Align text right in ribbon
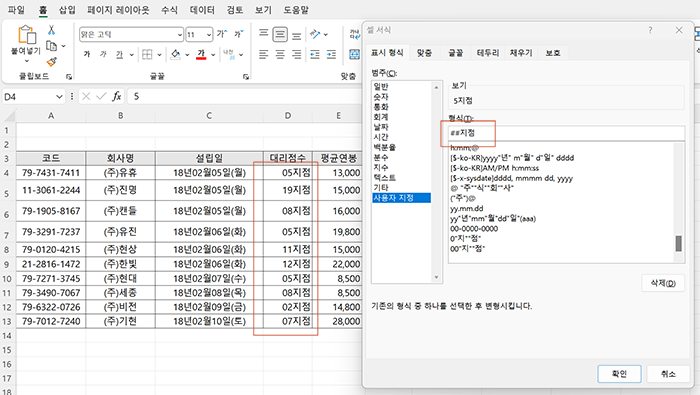 [296, 54]
